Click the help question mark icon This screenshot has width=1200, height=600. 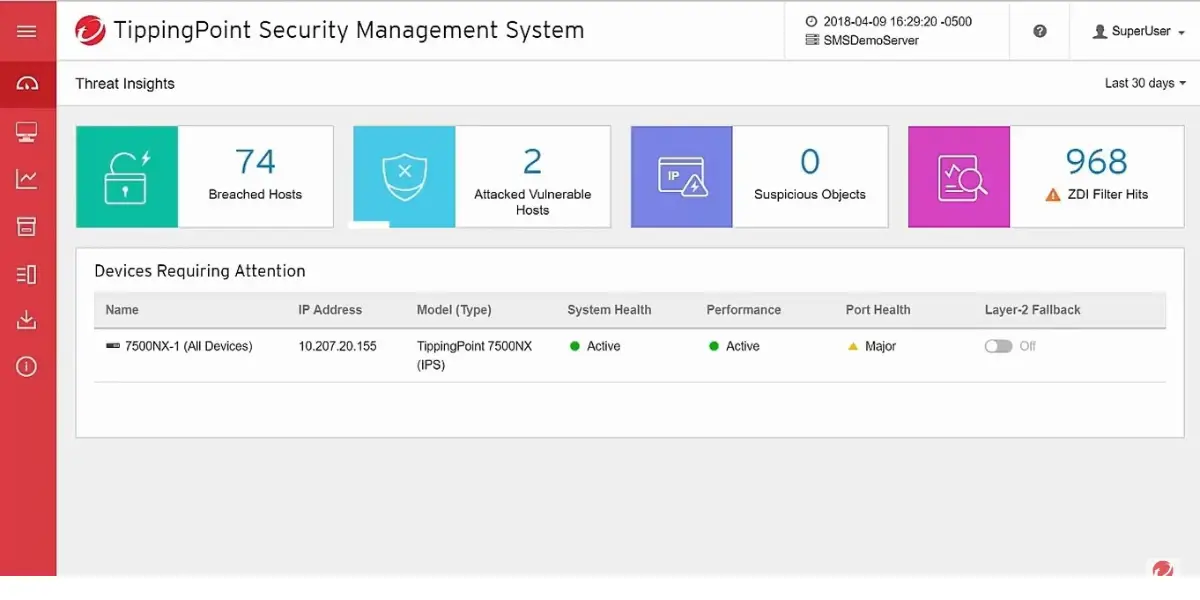pos(1040,31)
